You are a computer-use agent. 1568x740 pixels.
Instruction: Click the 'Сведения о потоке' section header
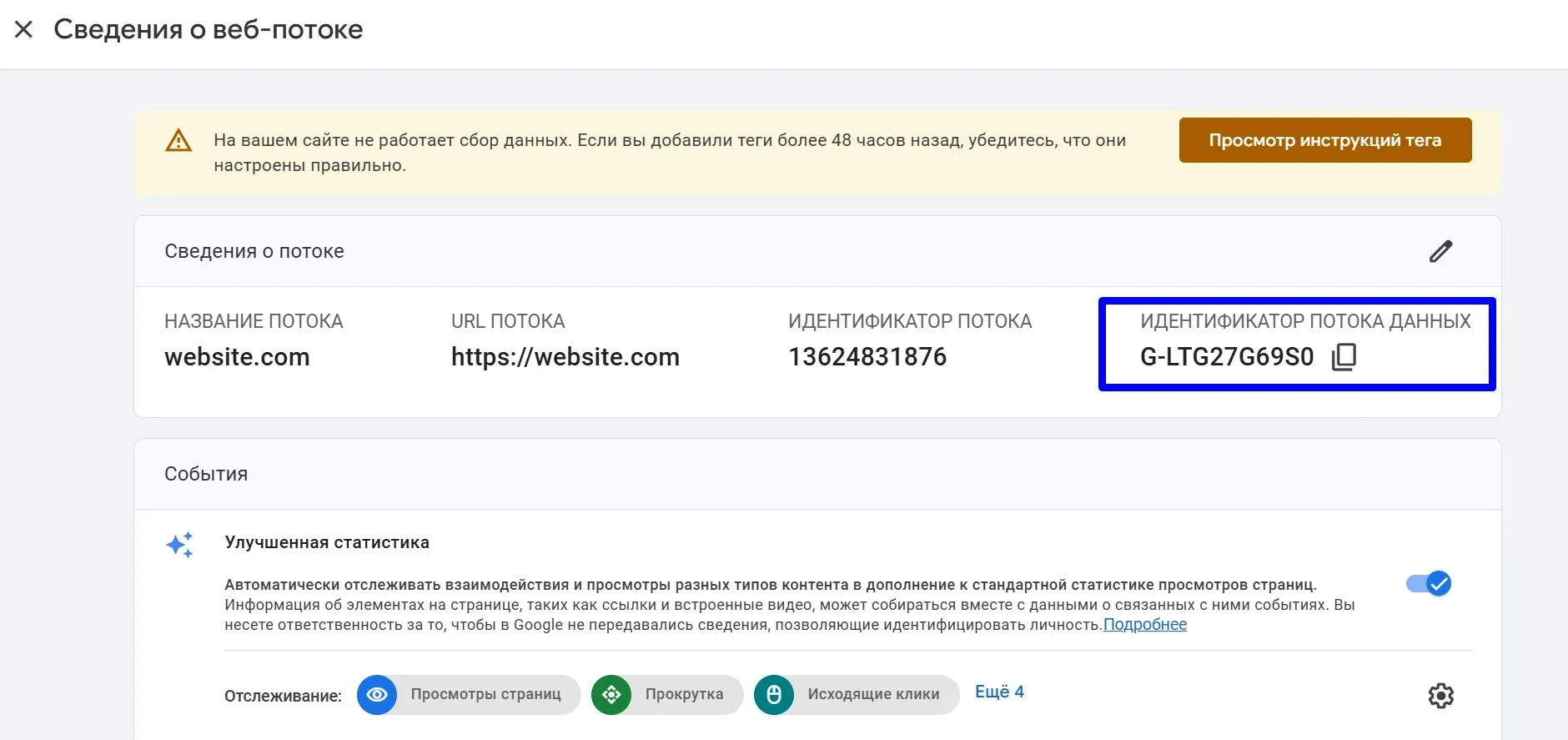254,251
